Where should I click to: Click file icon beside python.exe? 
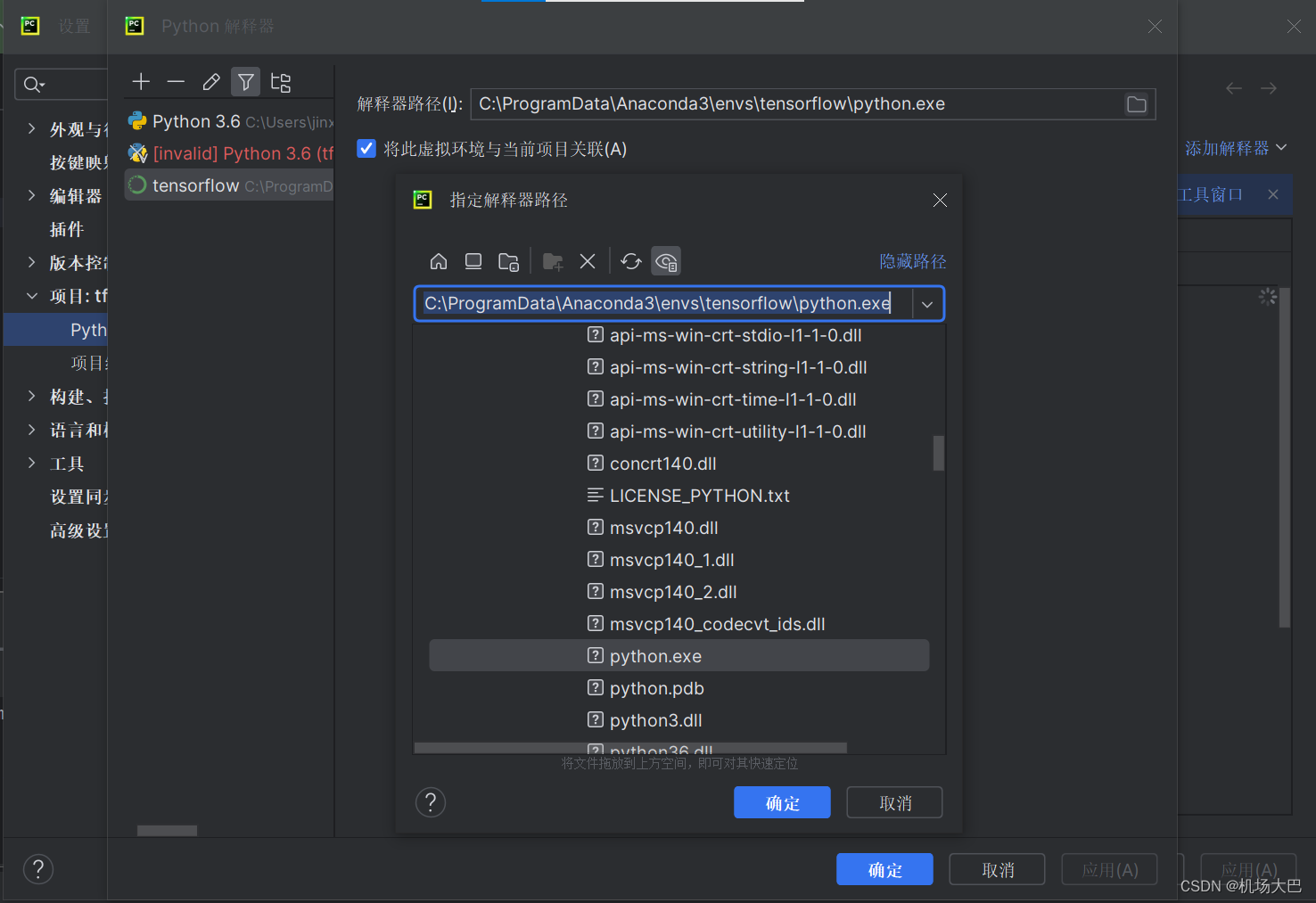click(x=596, y=656)
